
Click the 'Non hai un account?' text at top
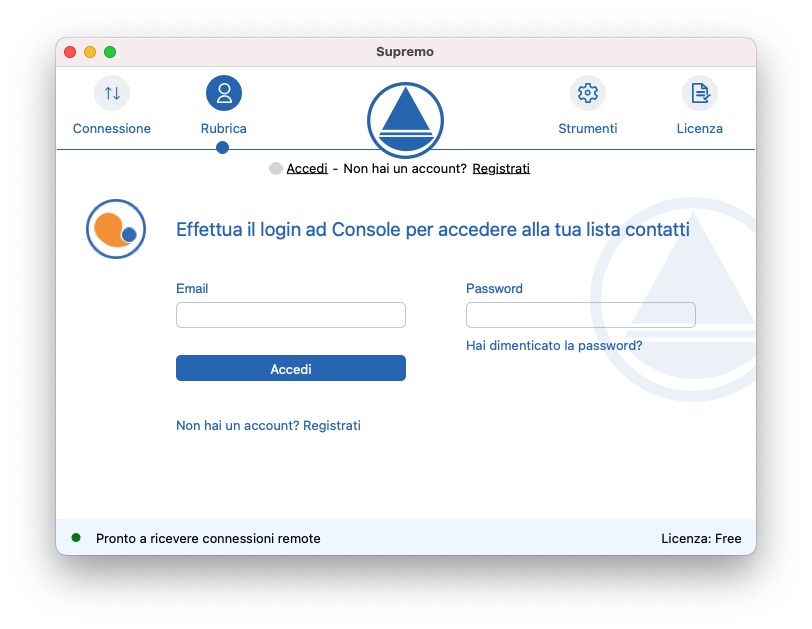[405, 168]
